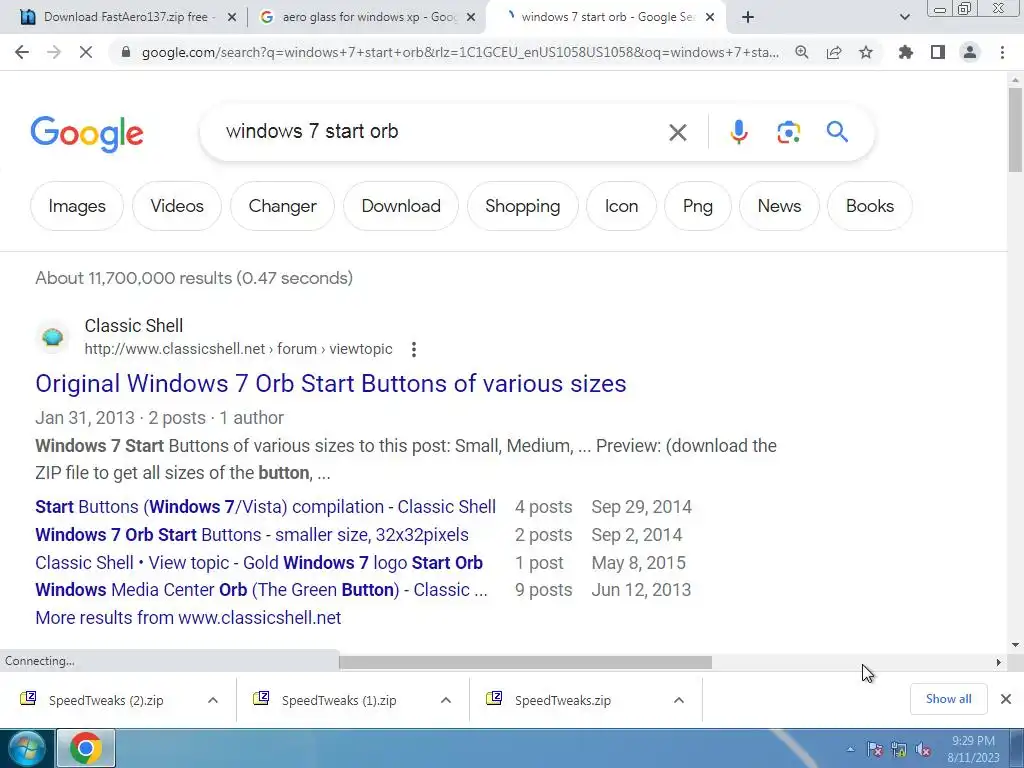Viewport: 1024px width, 768px height.
Task: Click Show all downloads button
Action: (948, 699)
